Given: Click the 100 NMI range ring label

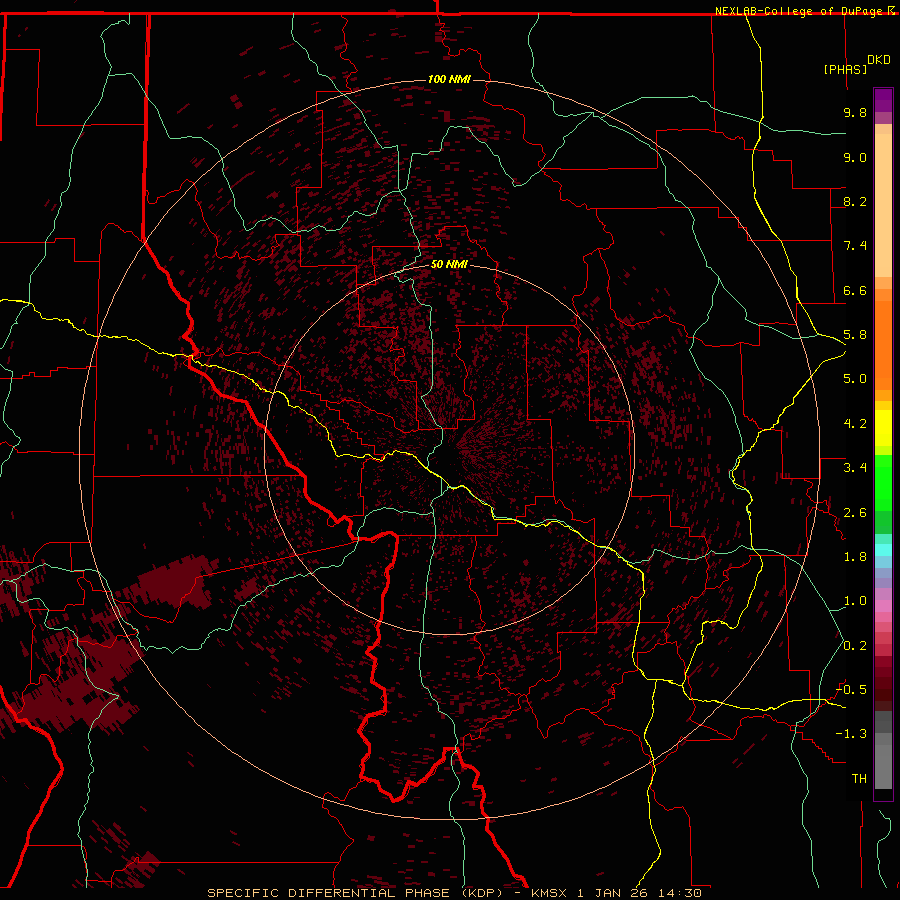Looking at the screenshot, I should [x=449, y=79].
